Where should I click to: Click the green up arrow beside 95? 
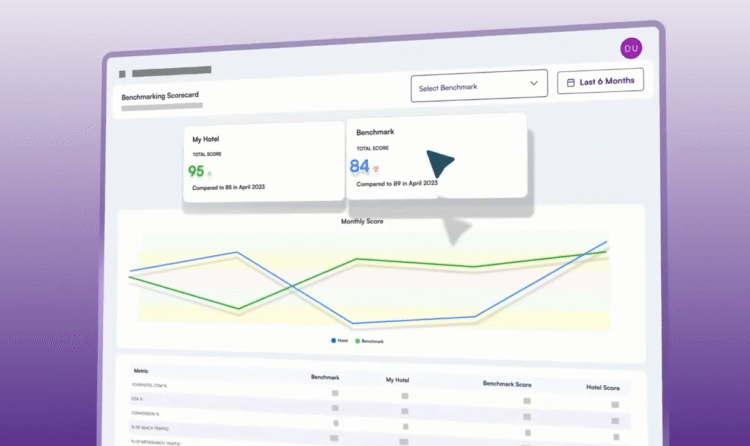pos(209,173)
